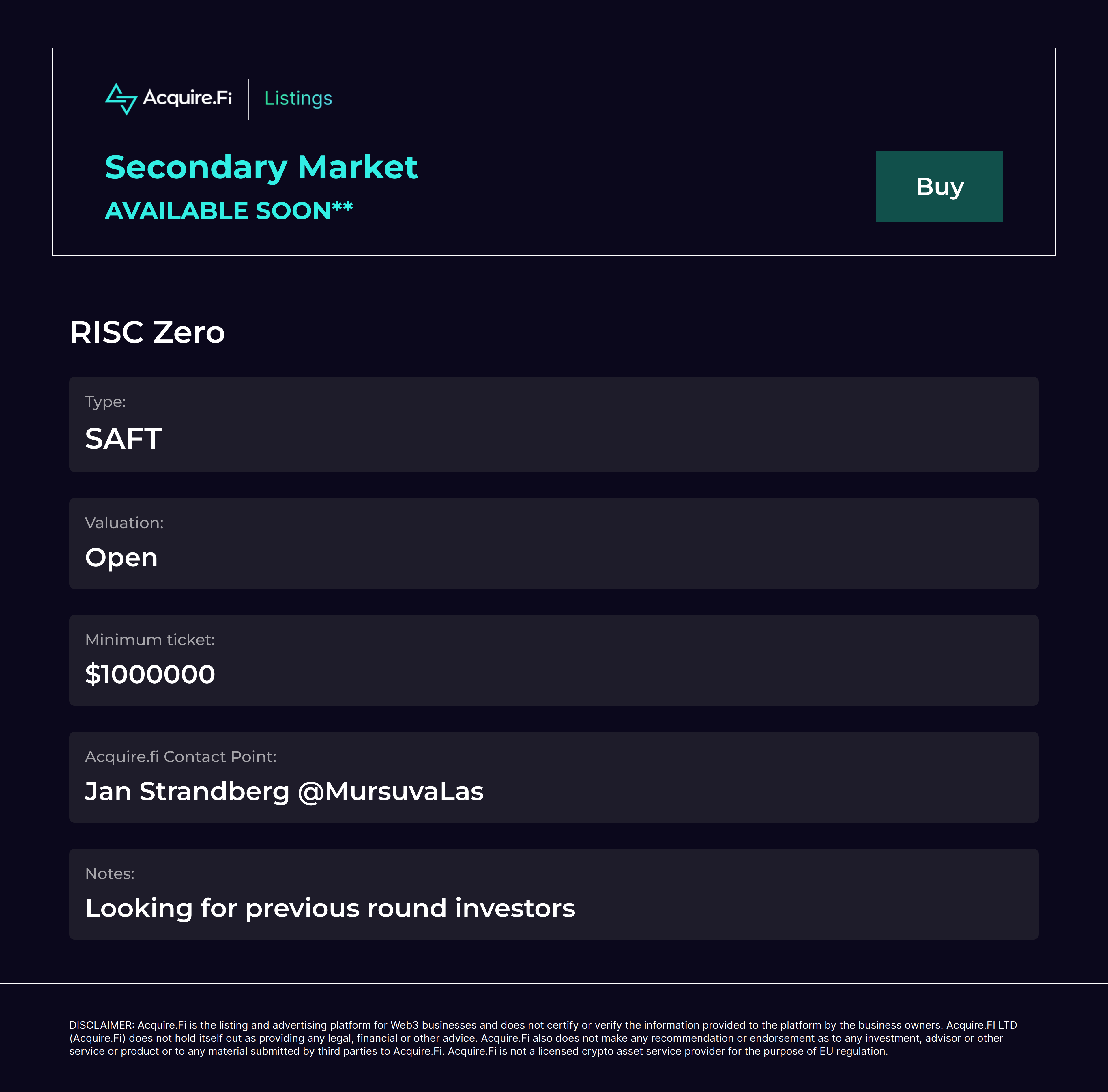Click the SAFT type value
This screenshot has height=1092, width=1108.
click(123, 439)
